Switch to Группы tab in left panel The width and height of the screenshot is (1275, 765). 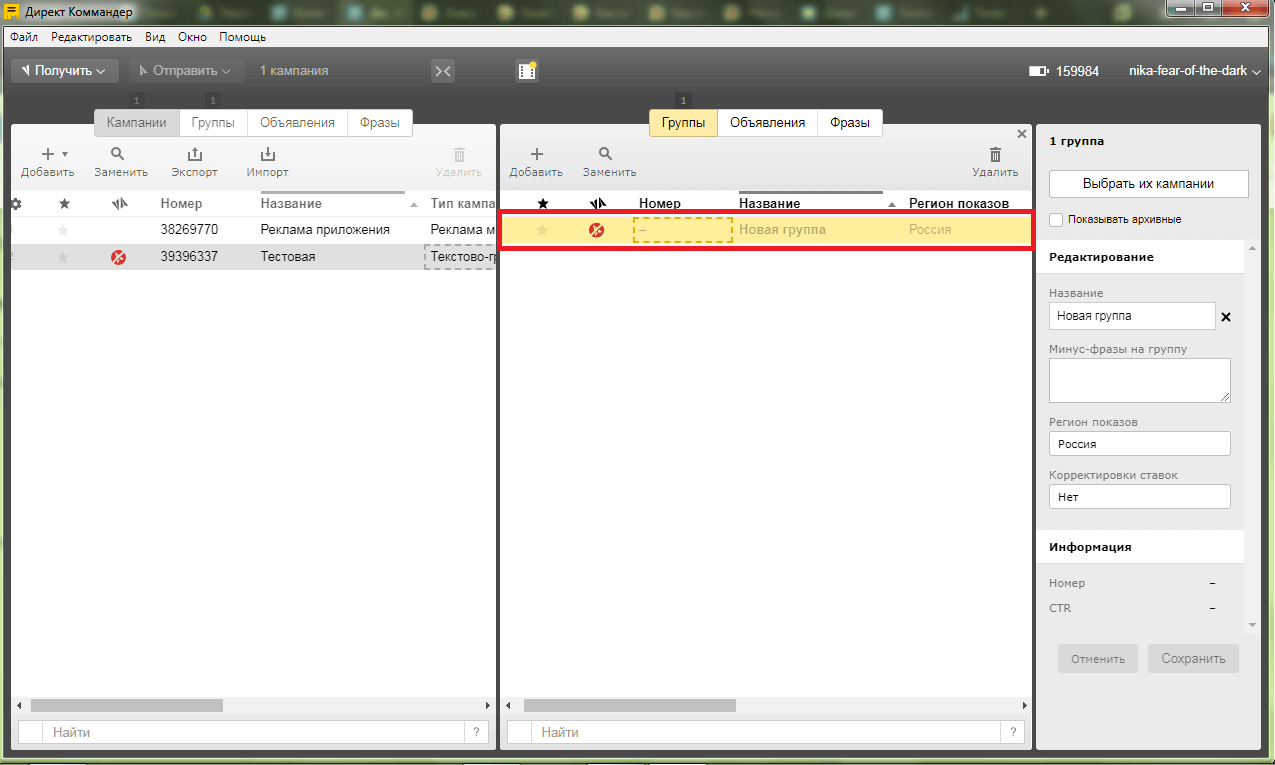click(x=213, y=123)
